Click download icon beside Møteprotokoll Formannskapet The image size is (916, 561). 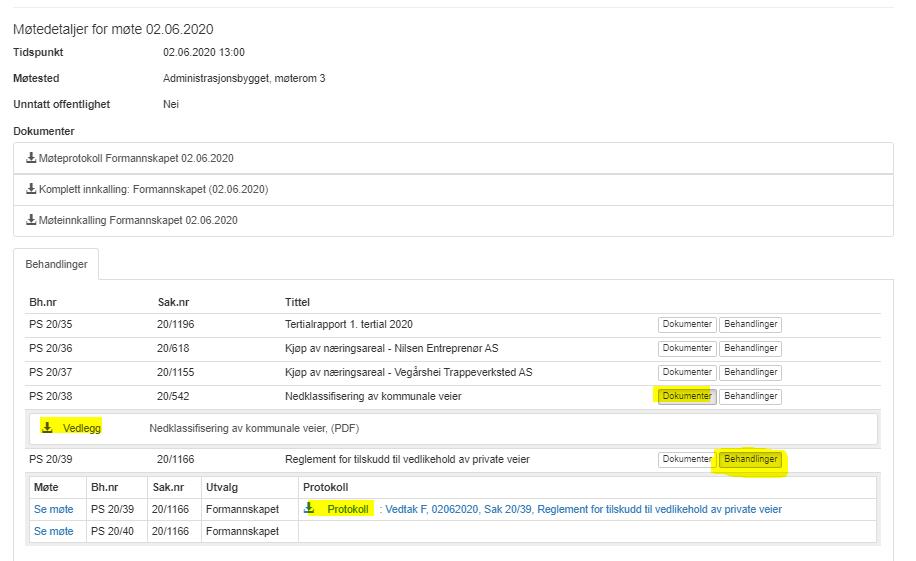[x=31, y=158]
